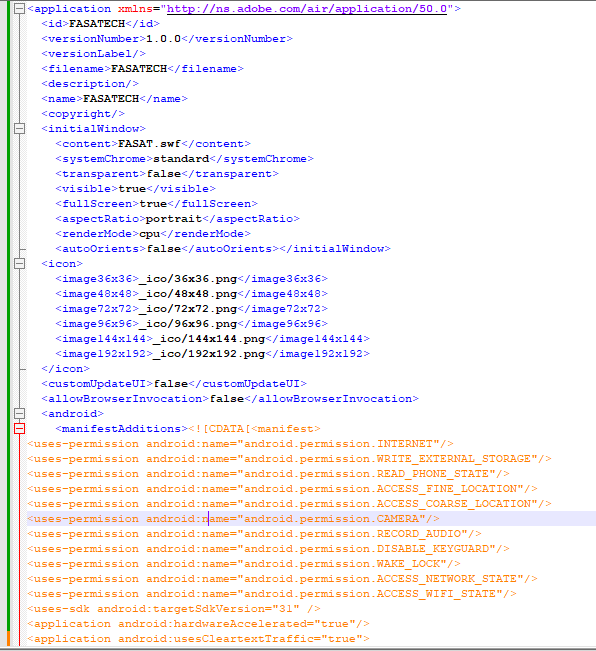596x651 pixels.
Task: Click the WAKE_LOCK permission line
Action: pyautogui.click(x=244, y=564)
